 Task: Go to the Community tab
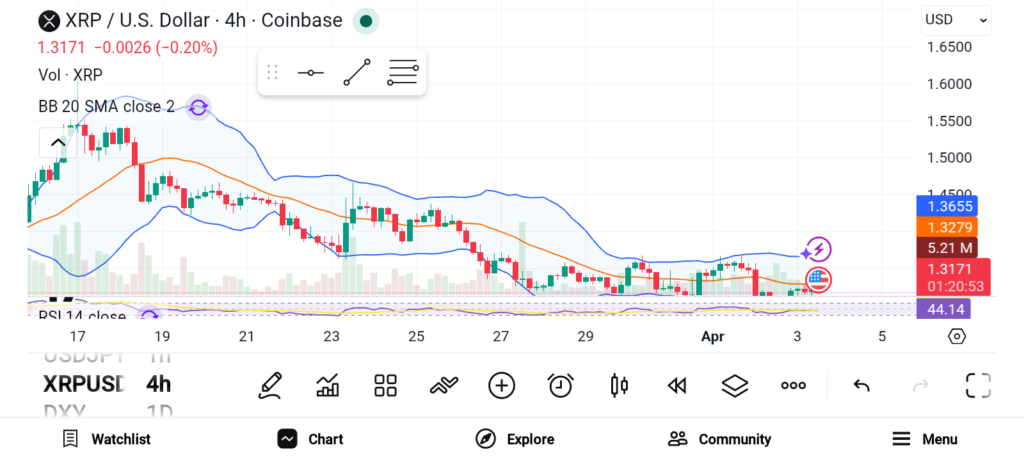(x=720, y=439)
